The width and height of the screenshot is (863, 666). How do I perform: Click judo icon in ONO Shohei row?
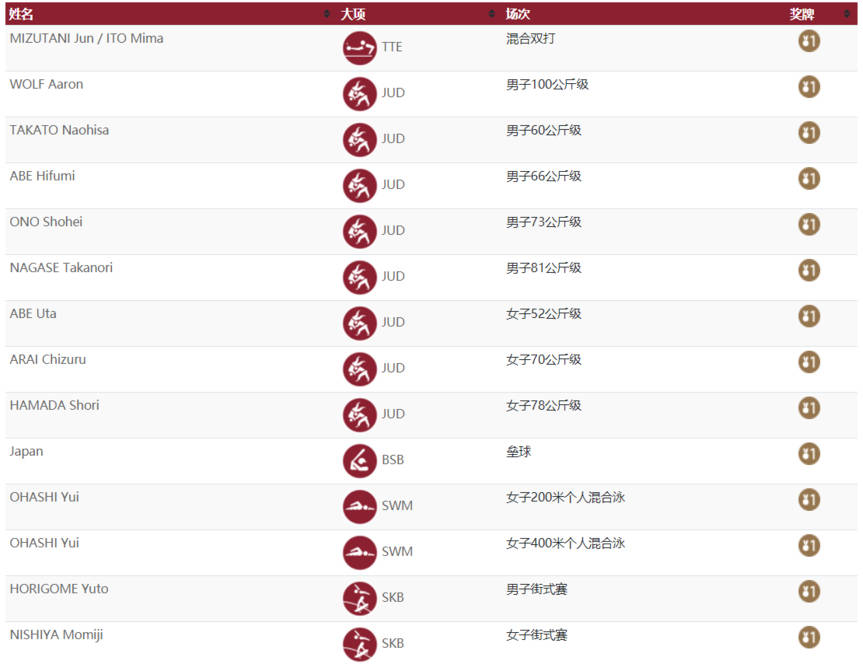pyautogui.click(x=359, y=231)
